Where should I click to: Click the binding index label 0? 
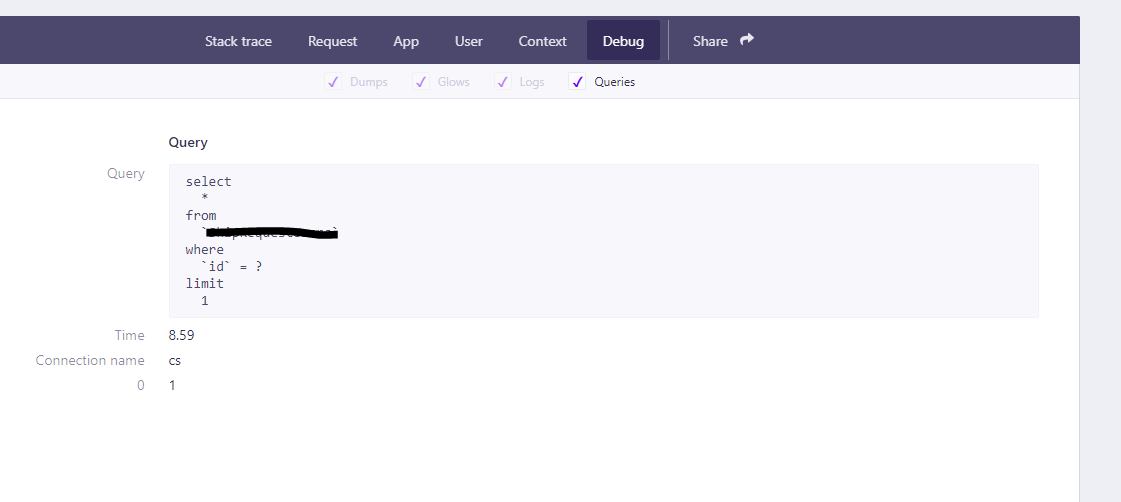tap(141, 385)
